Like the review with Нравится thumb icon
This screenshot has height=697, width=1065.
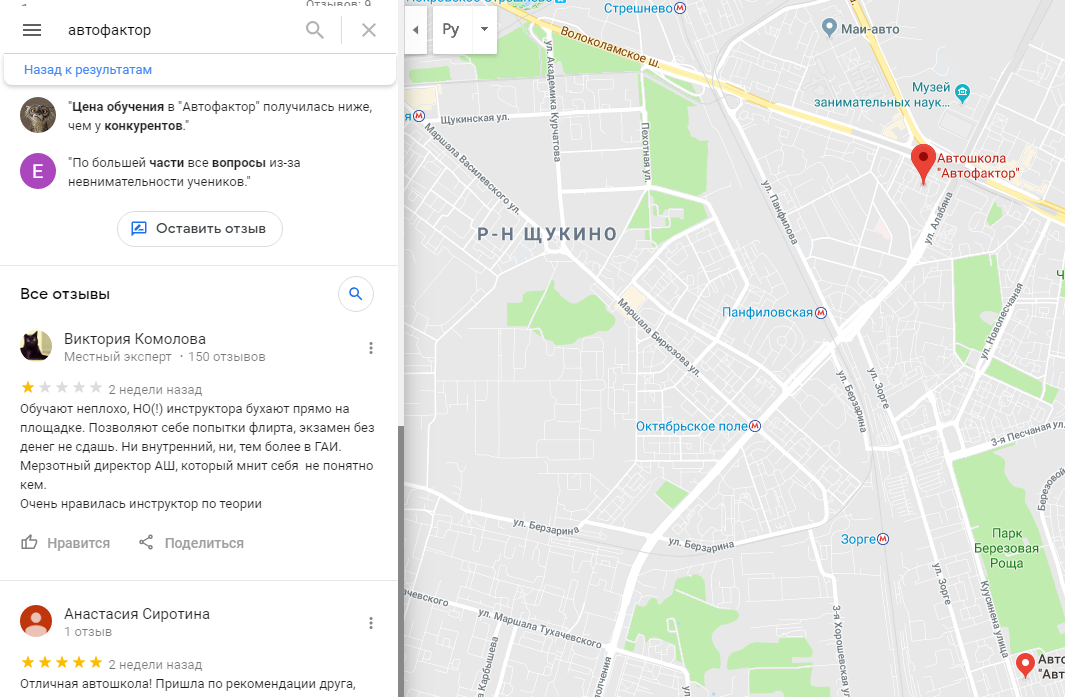[65, 543]
